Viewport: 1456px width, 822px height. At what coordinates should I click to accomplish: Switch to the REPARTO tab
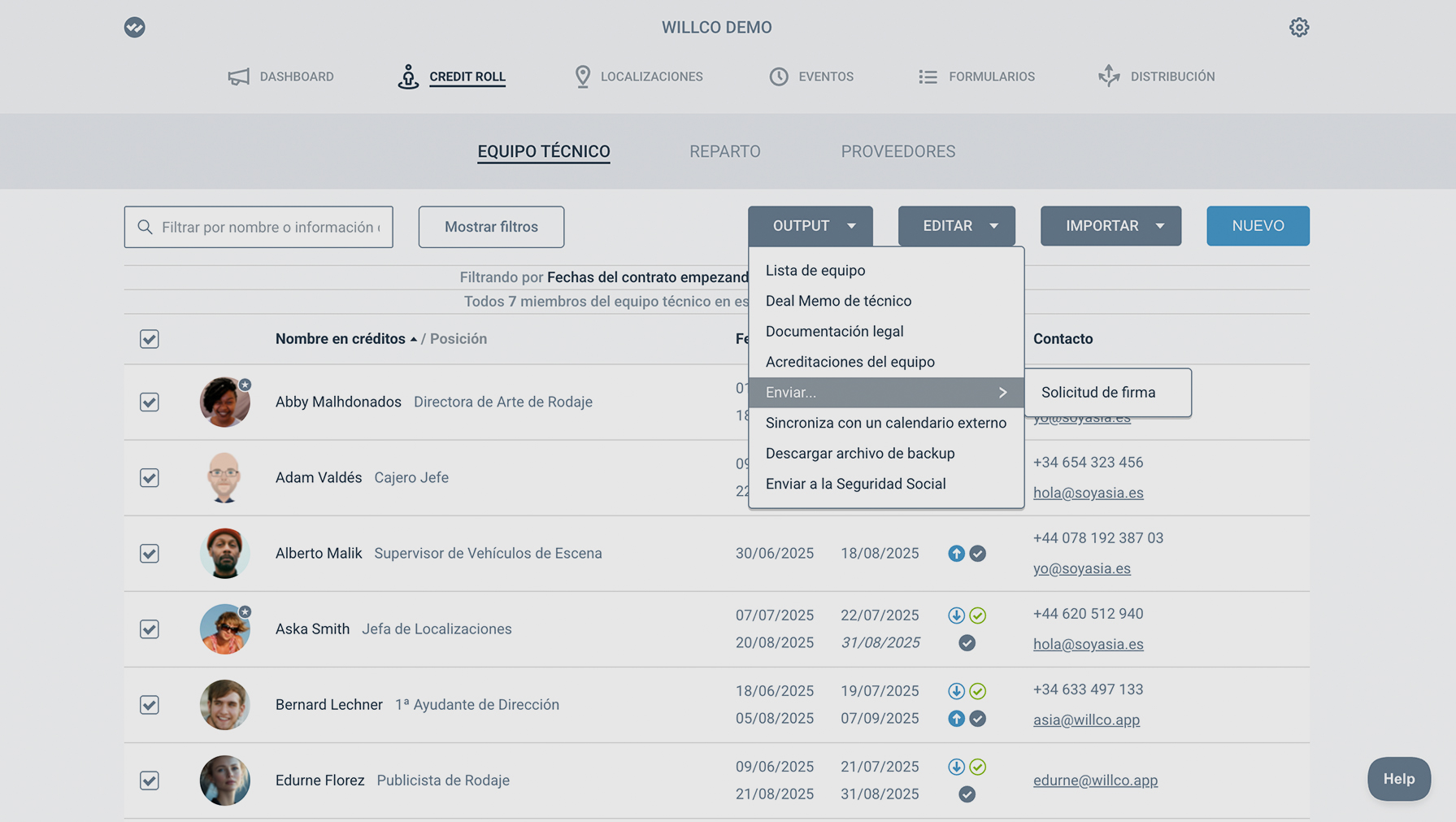pyautogui.click(x=724, y=151)
